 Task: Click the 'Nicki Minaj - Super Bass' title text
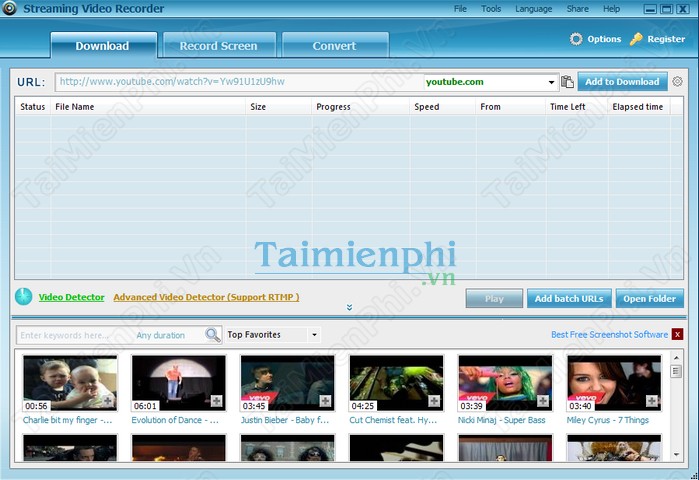502,420
